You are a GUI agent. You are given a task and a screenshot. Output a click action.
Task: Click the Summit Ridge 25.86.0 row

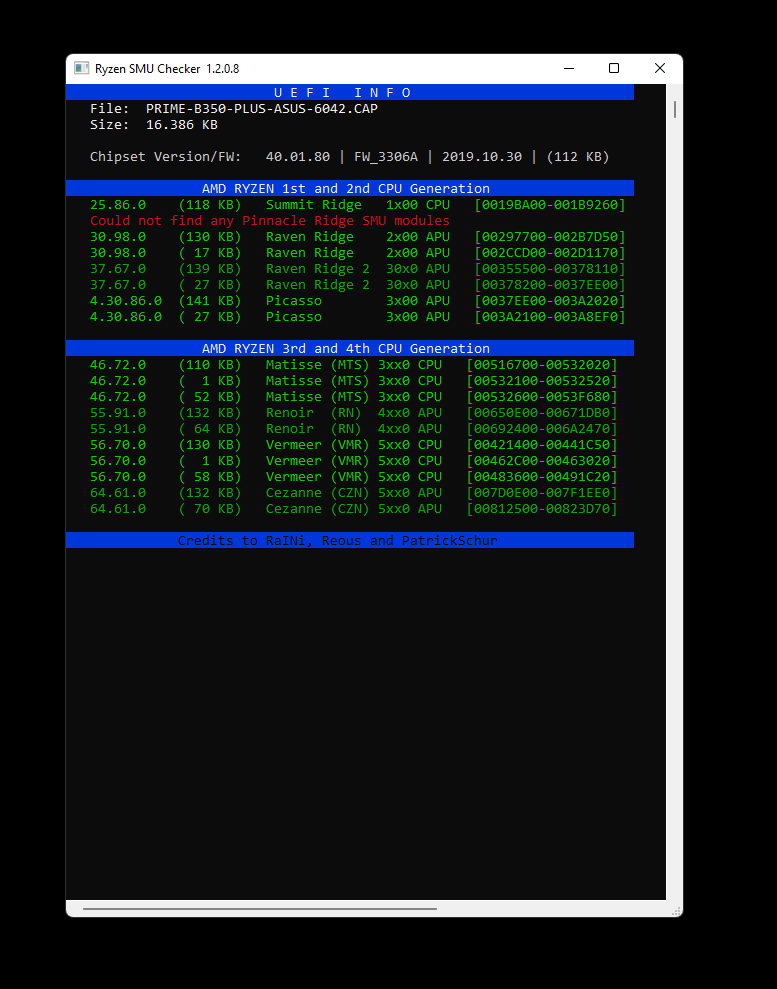click(x=358, y=205)
